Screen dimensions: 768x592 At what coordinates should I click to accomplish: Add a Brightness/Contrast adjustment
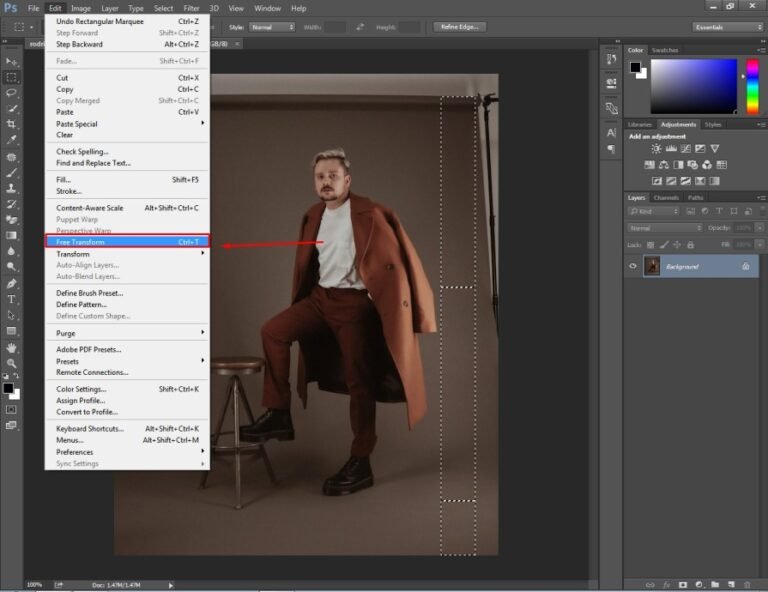tap(656, 148)
